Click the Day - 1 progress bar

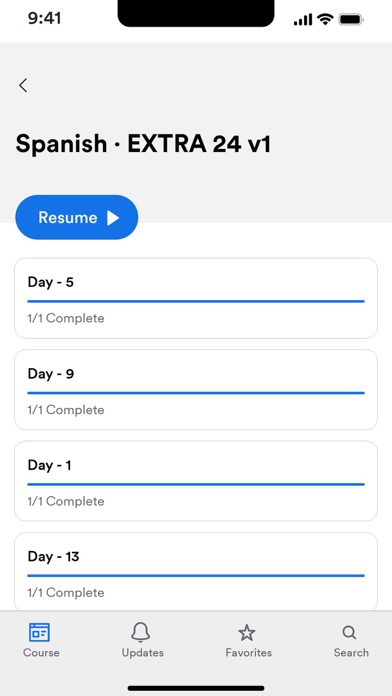(196, 484)
